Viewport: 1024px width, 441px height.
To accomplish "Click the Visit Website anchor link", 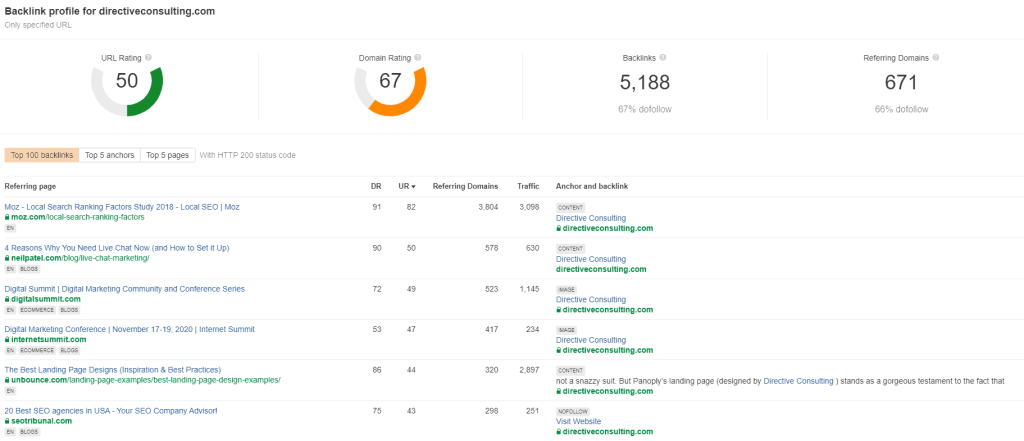I will click(x=579, y=422).
